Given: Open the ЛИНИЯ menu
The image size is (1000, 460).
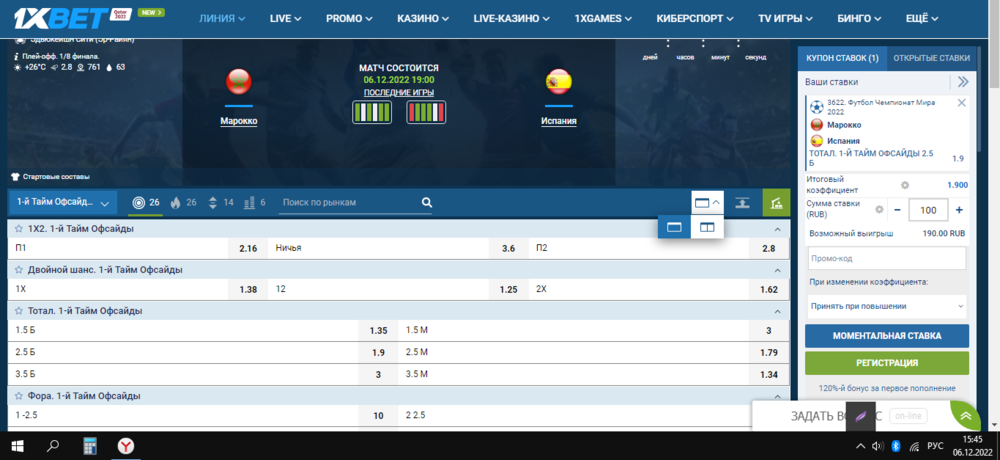Looking at the screenshot, I should tap(223, 19).
